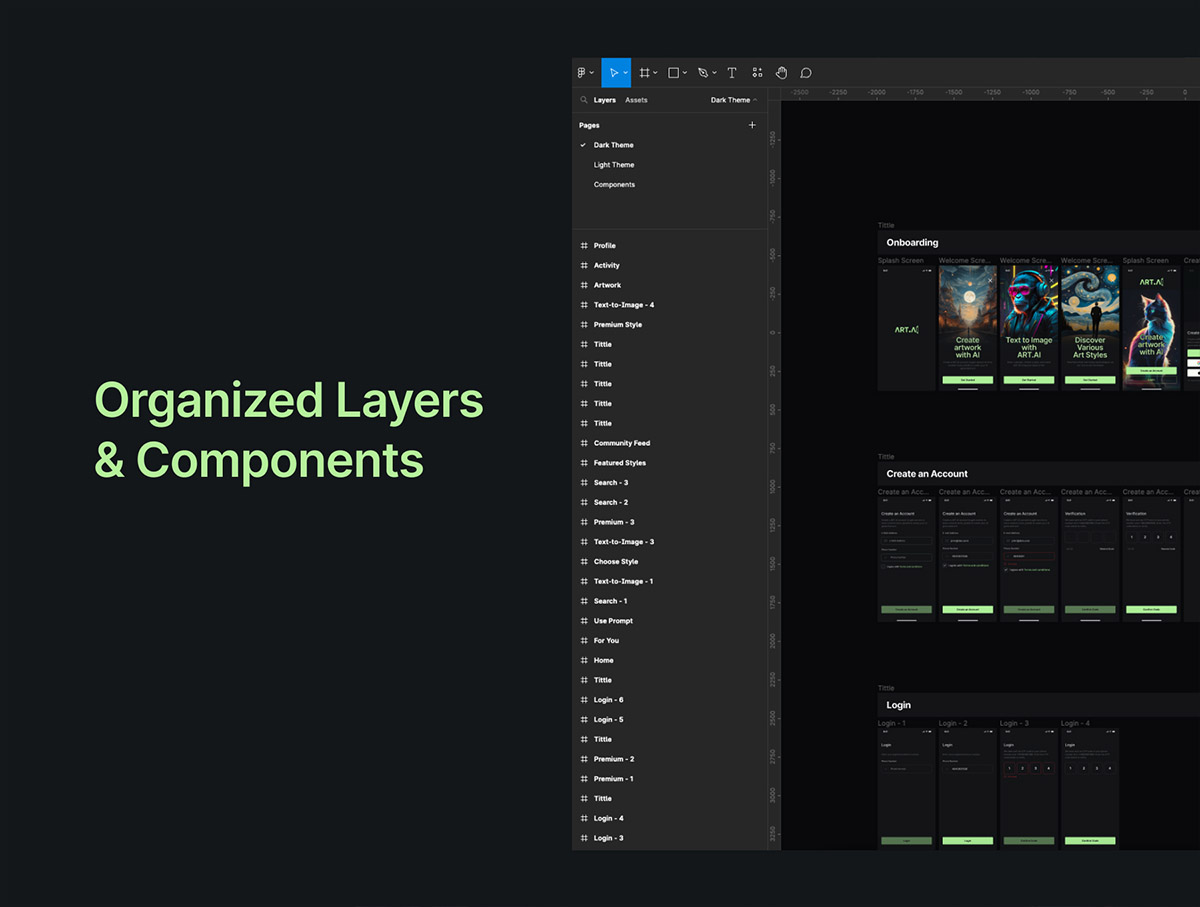Switch to the Layers tab

[604, 100]
